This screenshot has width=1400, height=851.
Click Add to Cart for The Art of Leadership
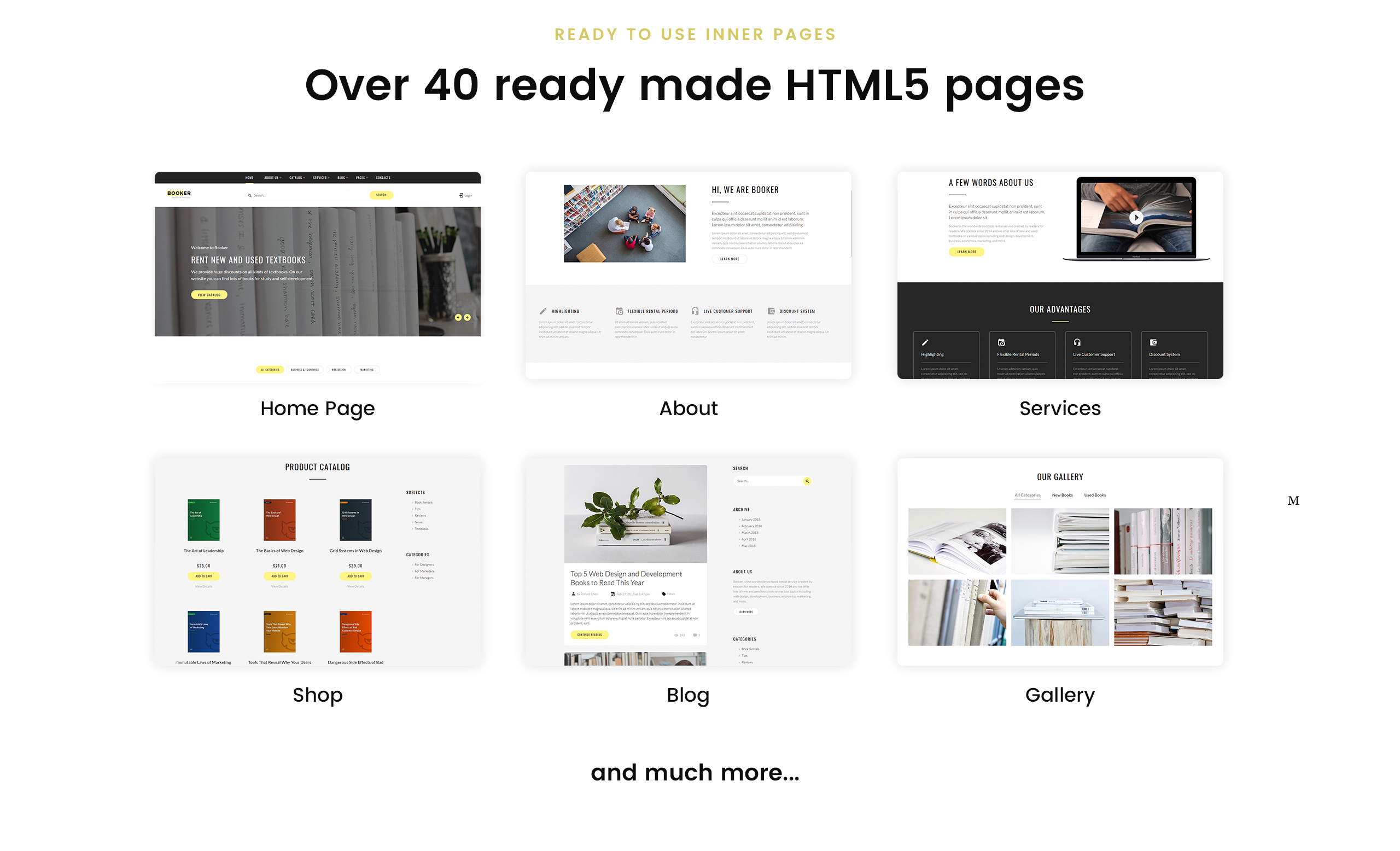(203, 576)
